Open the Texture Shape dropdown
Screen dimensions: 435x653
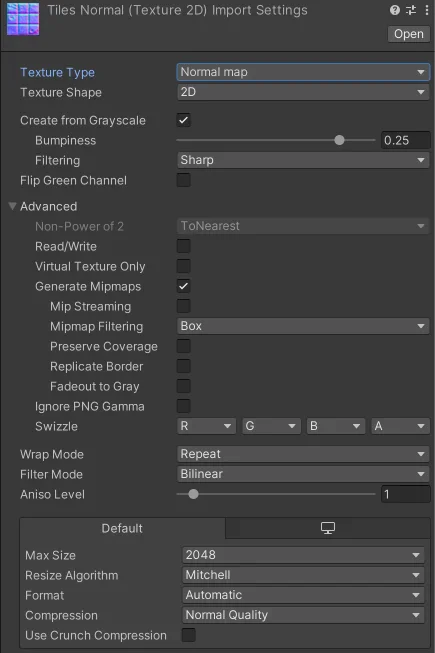coord(303,92)
